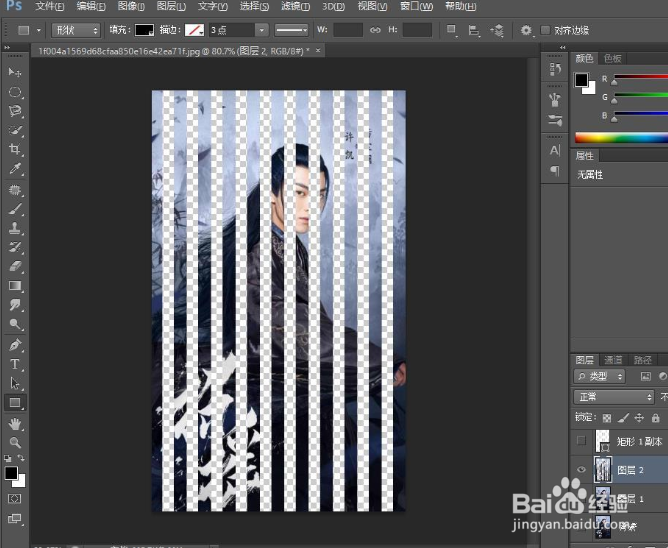Select the Elliptical Marquee tool

coord(14,92)
